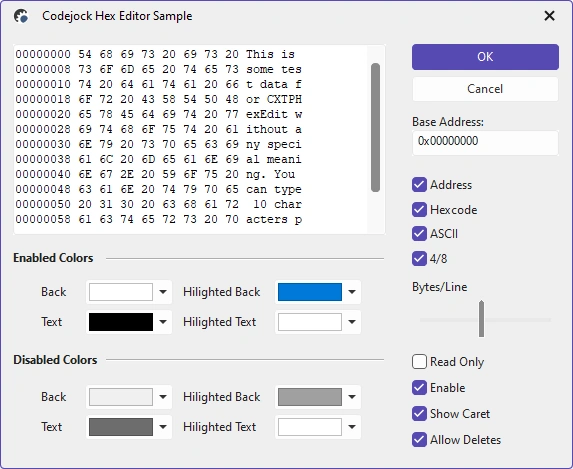Open Enabled Colors Text color dropdown
This screenshot has width=573, height=469.
coord(163,322)
